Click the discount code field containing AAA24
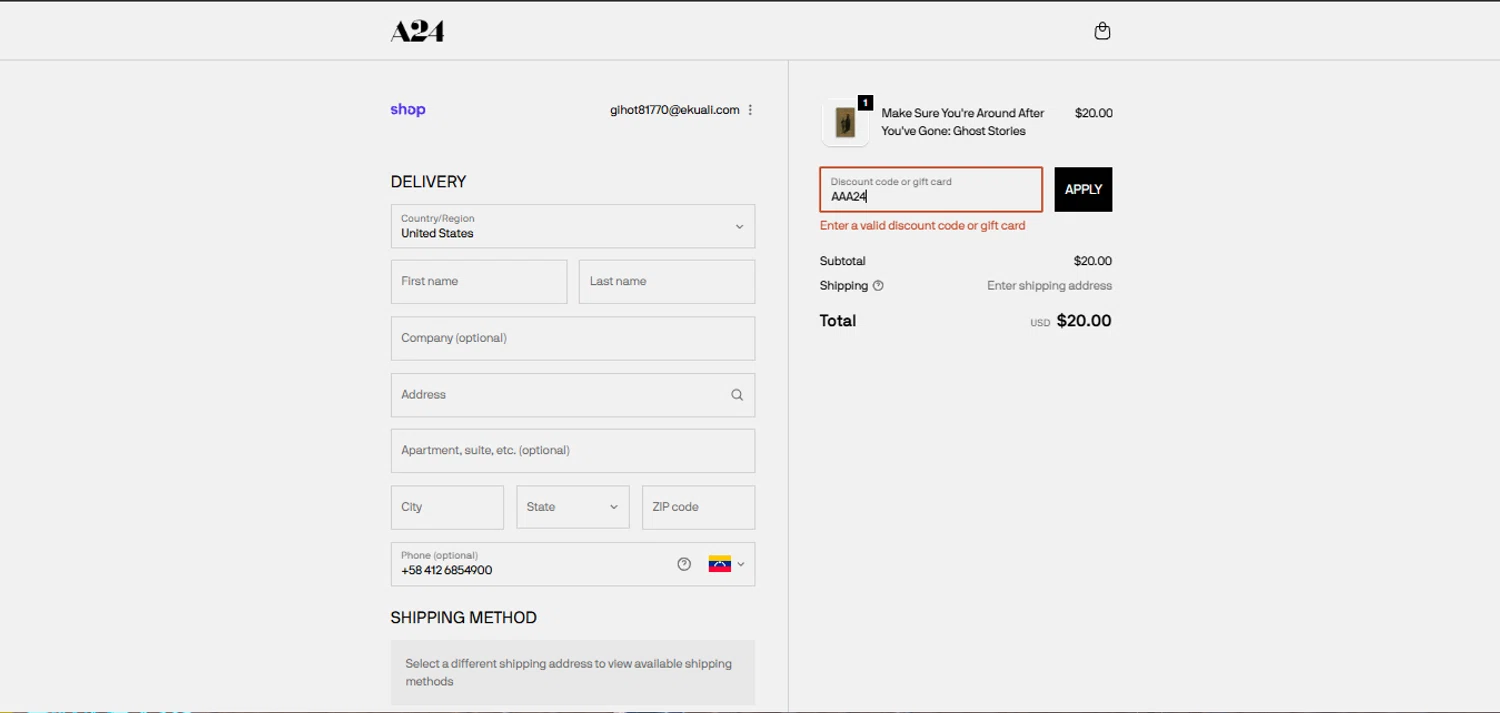Screen dimensions: 1500x713 [931, 189]
